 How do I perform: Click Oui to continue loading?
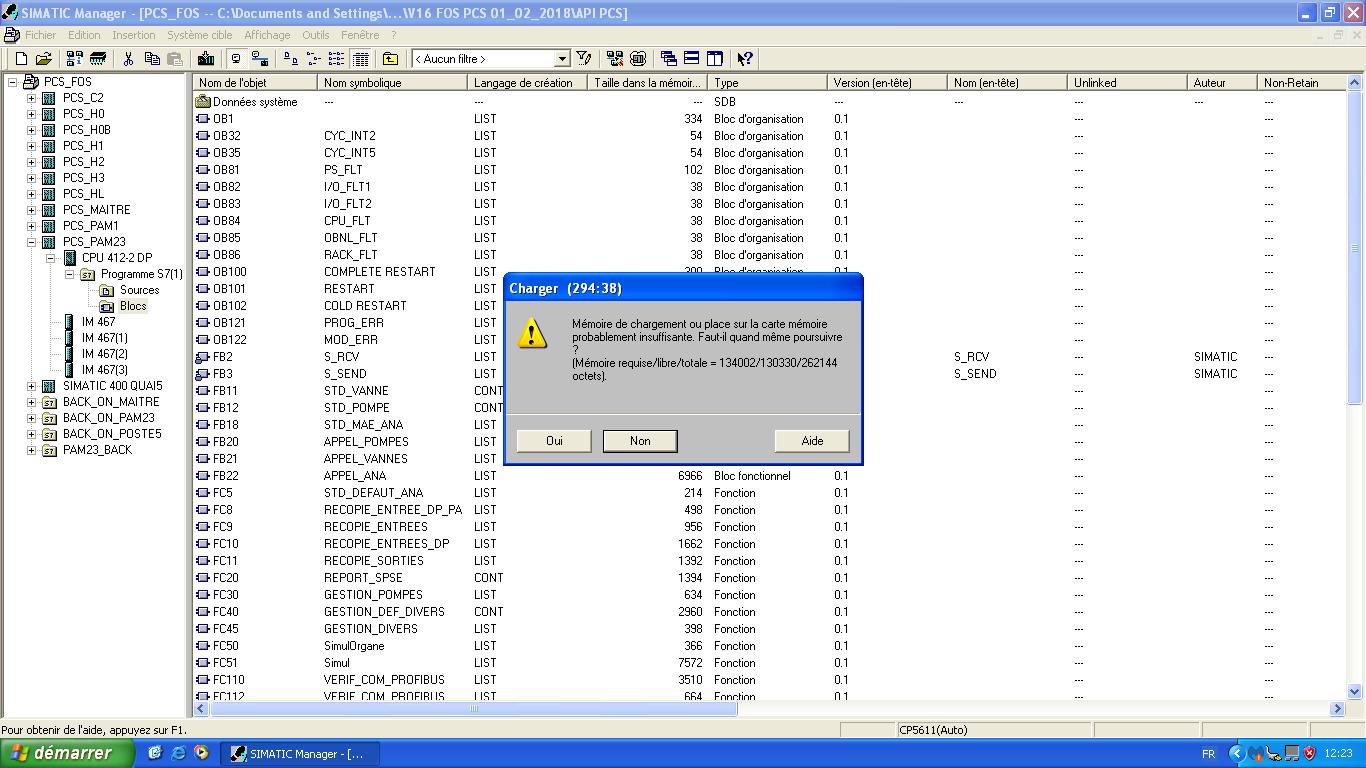coord(554,441)
